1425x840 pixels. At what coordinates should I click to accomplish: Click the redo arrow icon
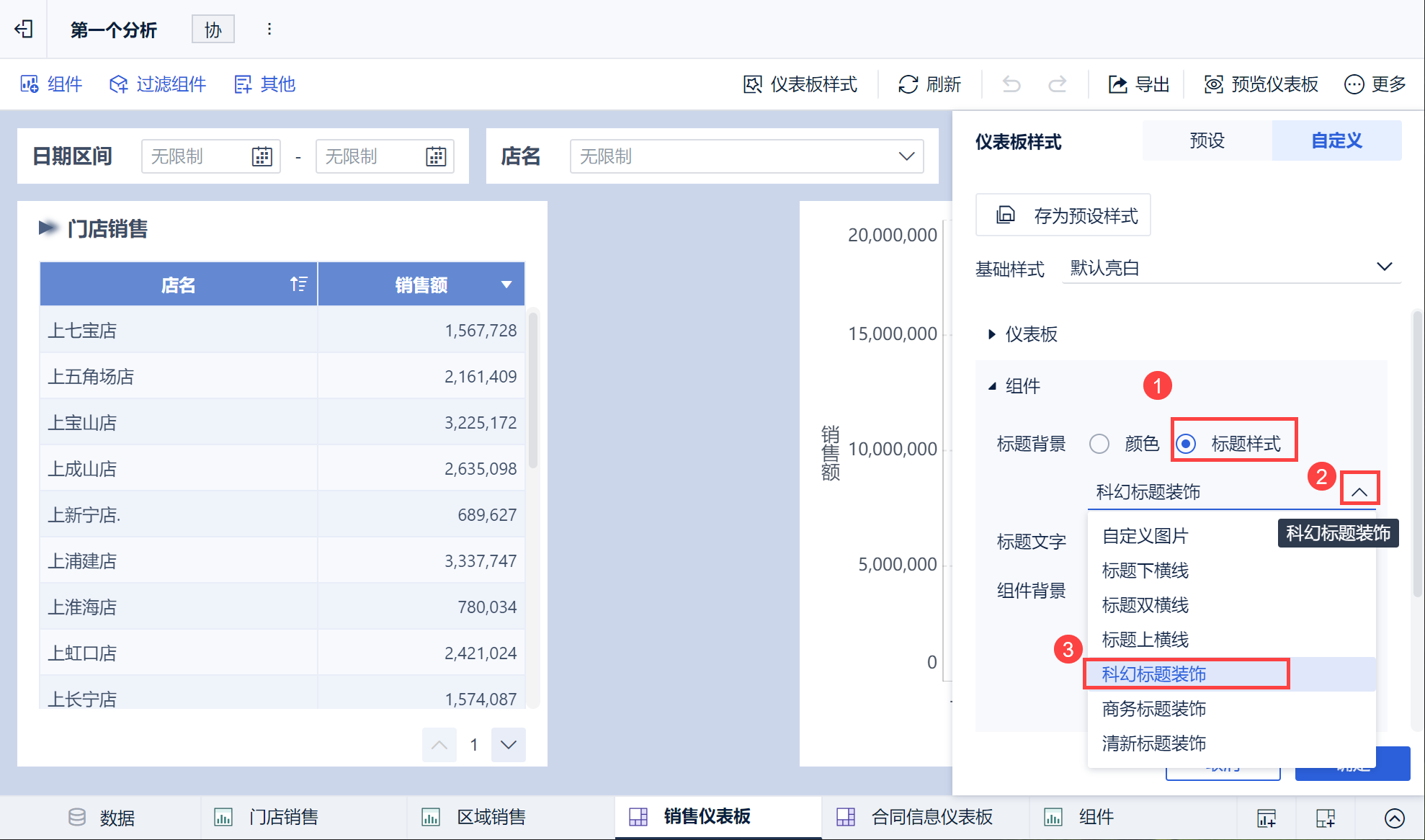pos(1057,84)
